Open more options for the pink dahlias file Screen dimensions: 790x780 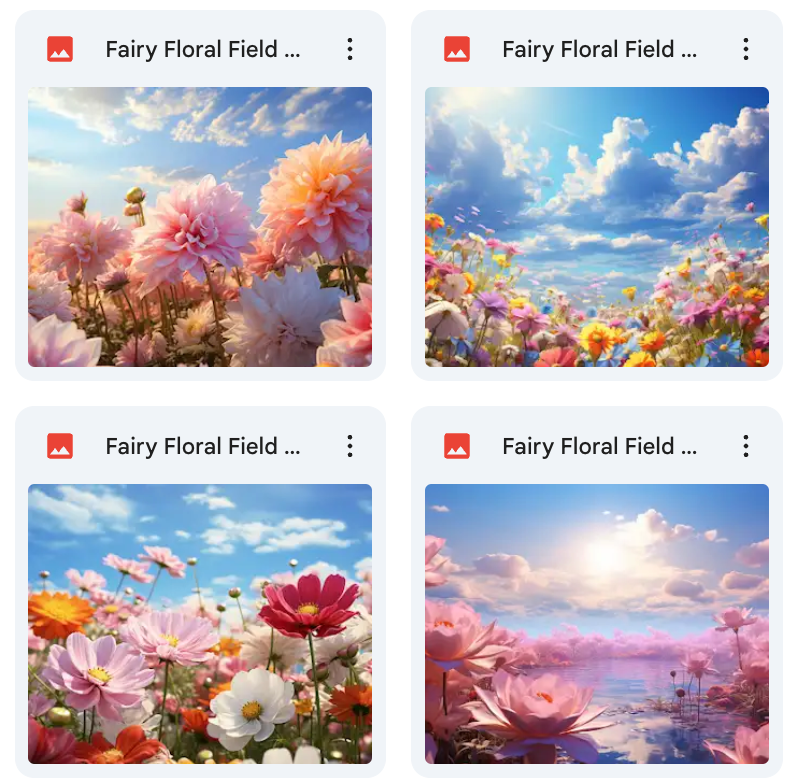(350, 49)
